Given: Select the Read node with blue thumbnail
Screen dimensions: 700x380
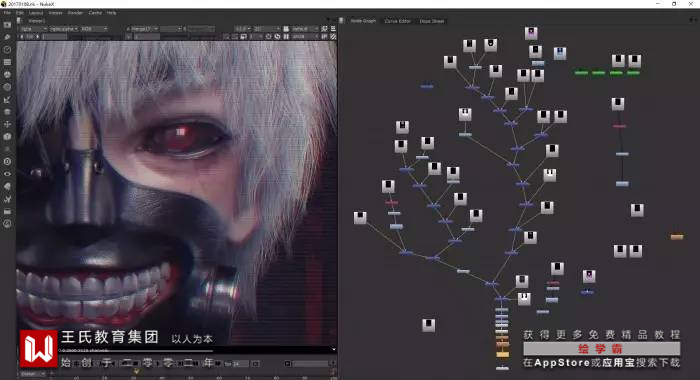Looking at the screenshot, I should [x=560, y=53].
